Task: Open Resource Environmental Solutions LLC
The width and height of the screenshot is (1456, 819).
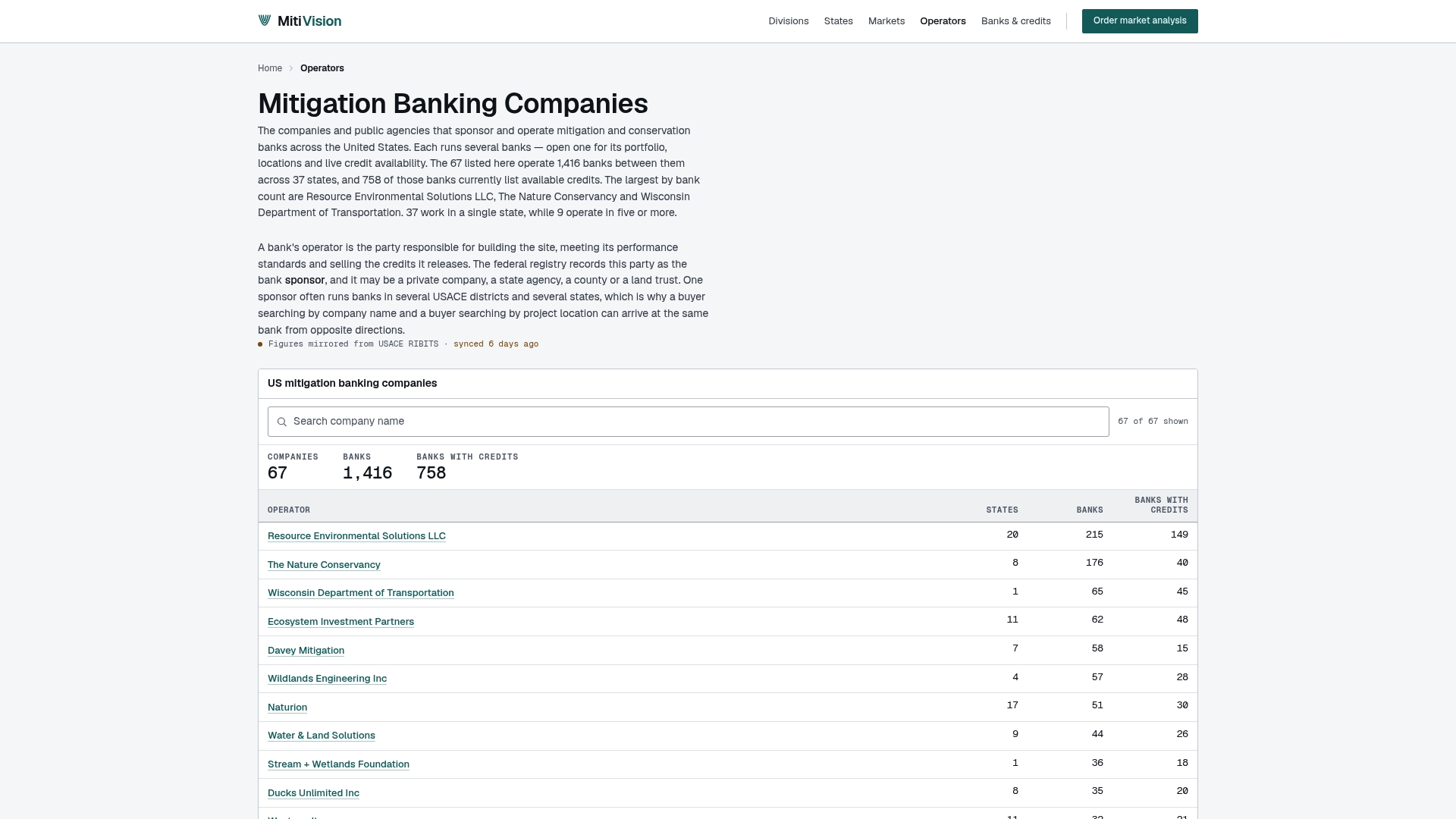Action: point(356,536)
